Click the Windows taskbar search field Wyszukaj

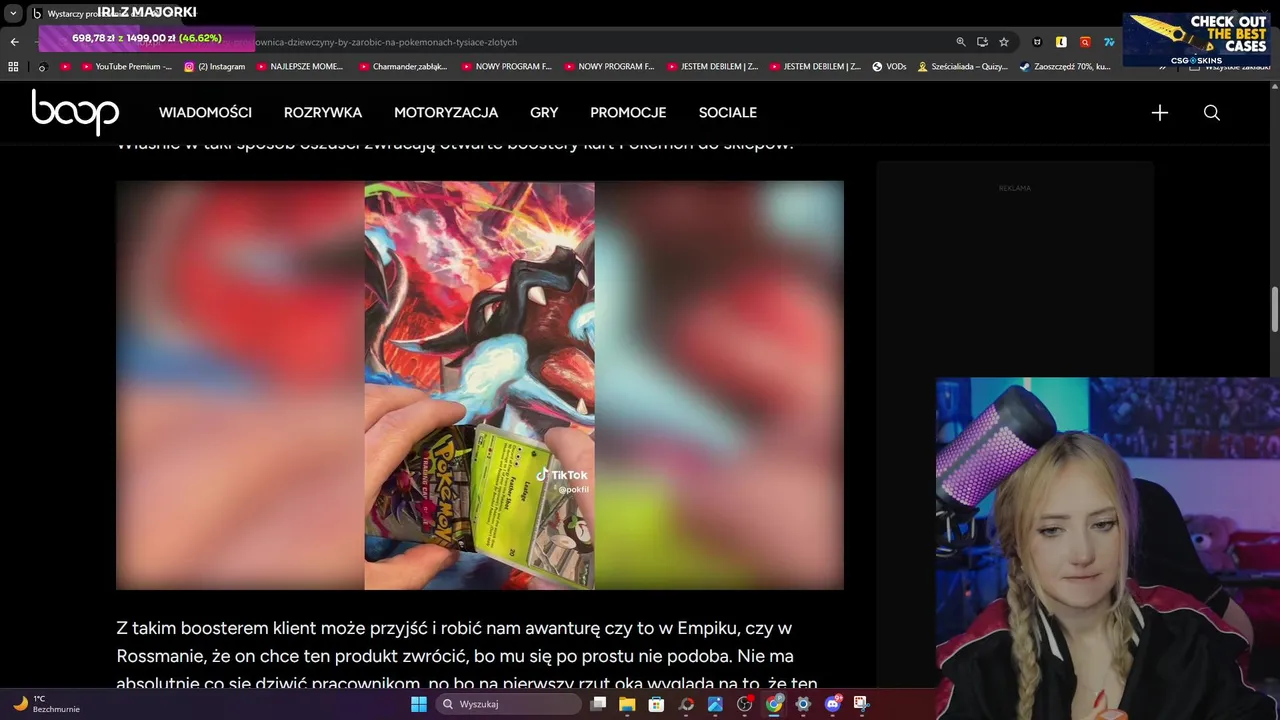click(508, 704)
